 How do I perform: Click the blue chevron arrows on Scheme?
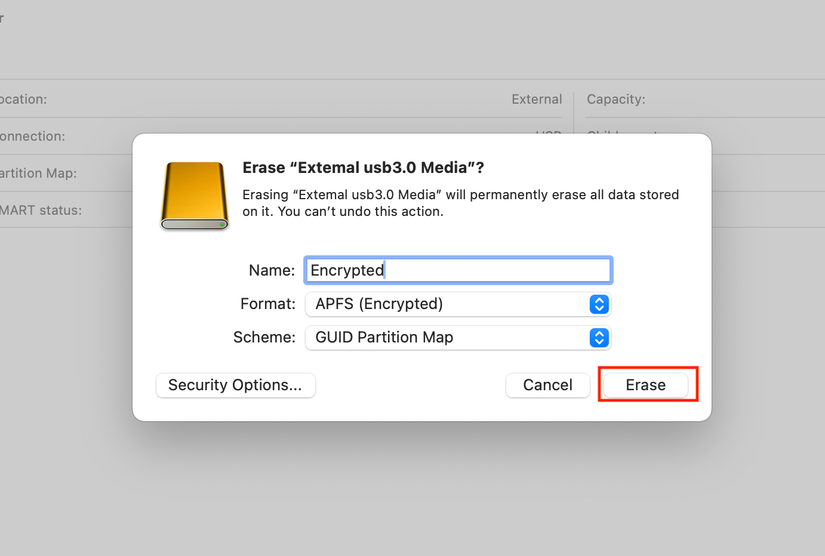[x=599, y=338]
